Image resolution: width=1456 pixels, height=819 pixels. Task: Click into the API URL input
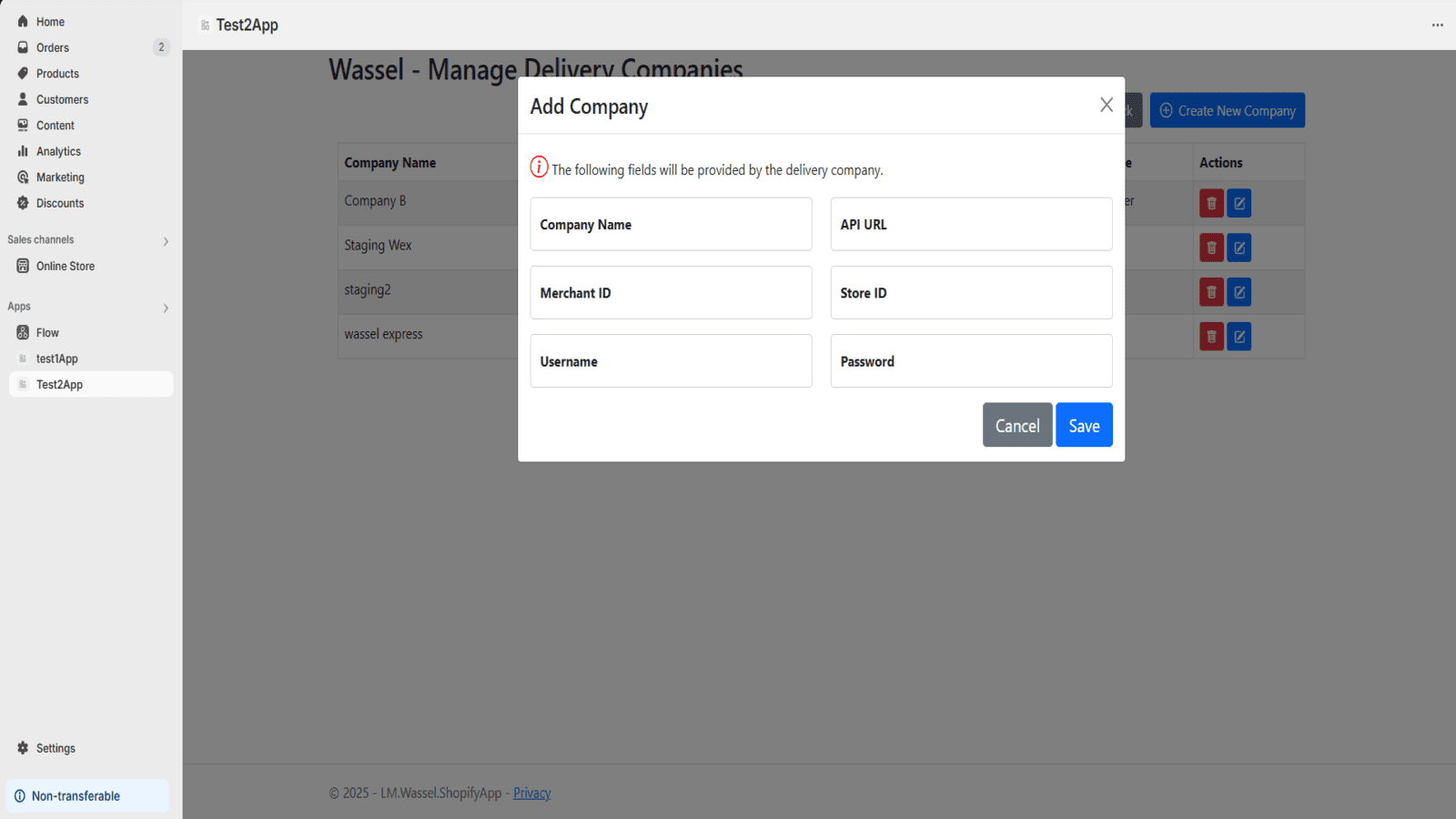pos(972,224)
